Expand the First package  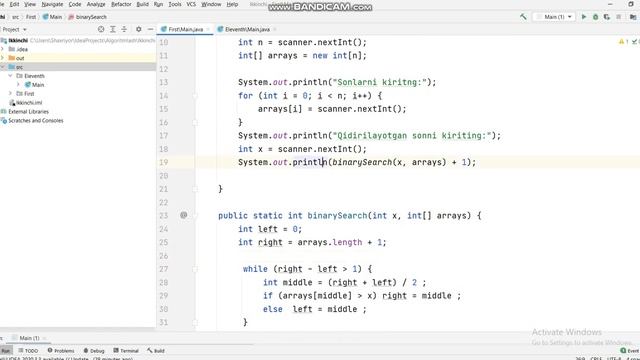(11, 93)
